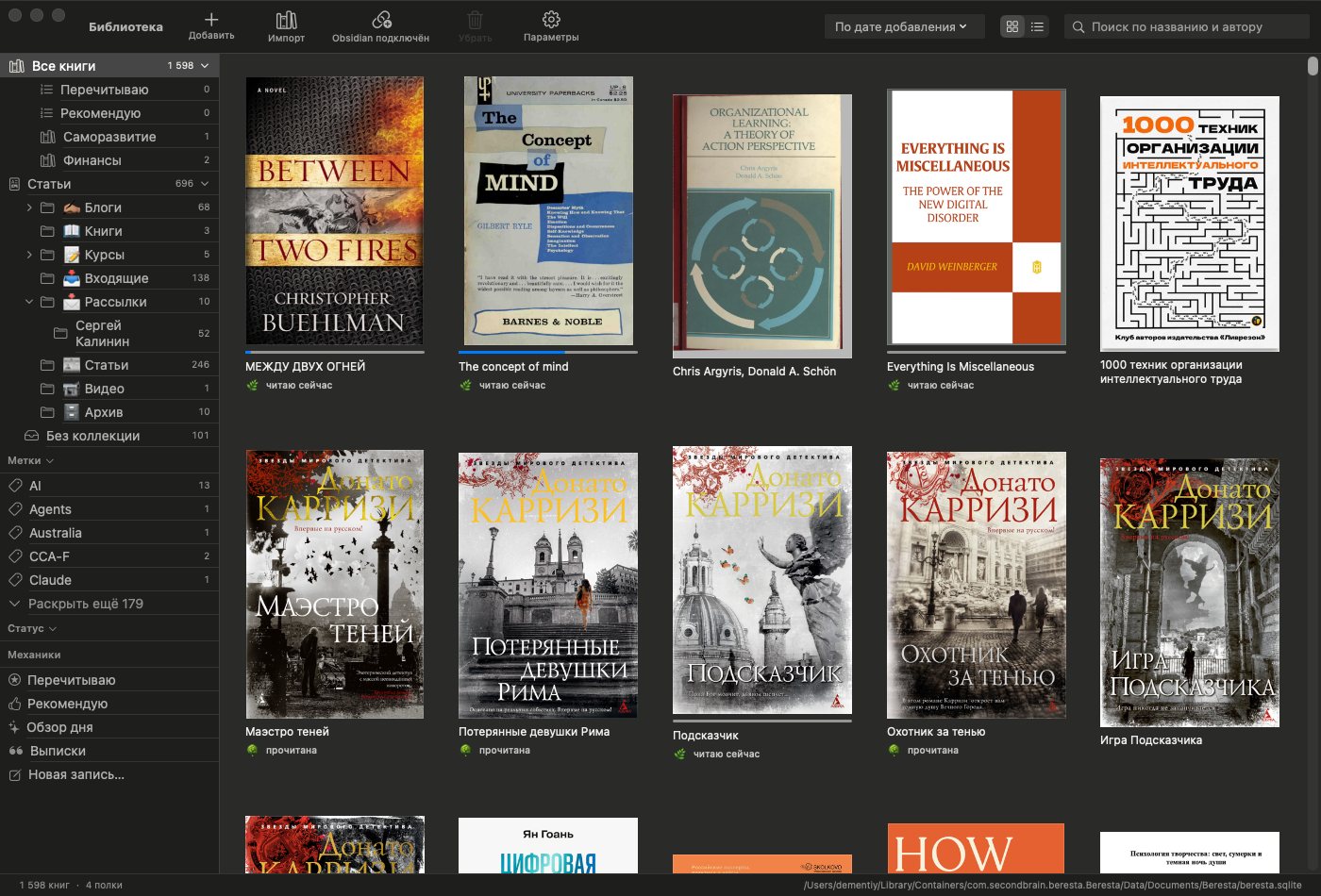Expand the Блоги folder arrow
The width and height of the screenshot is (1321, 896).
(x=29, y=207)
